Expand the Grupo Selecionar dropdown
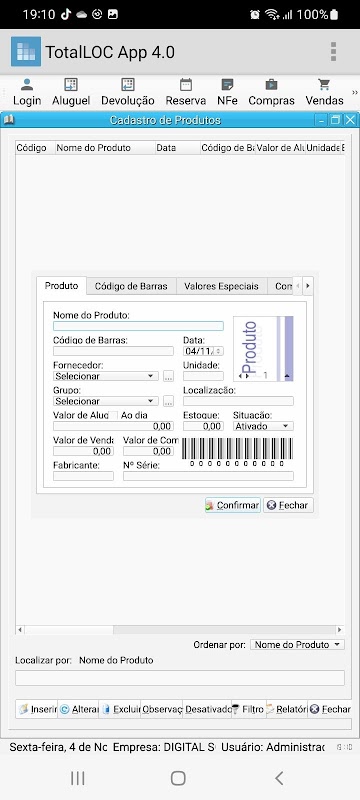 106,401
